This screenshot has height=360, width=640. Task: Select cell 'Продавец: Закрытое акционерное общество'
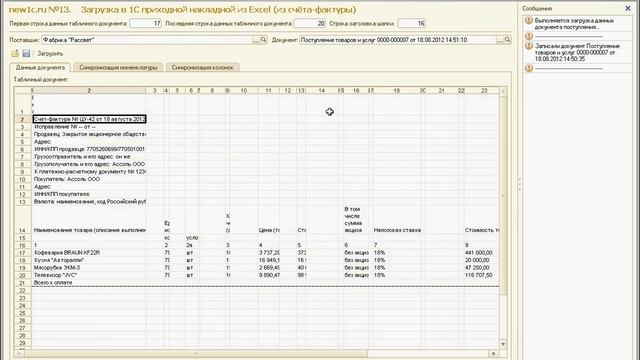[89, 134]
